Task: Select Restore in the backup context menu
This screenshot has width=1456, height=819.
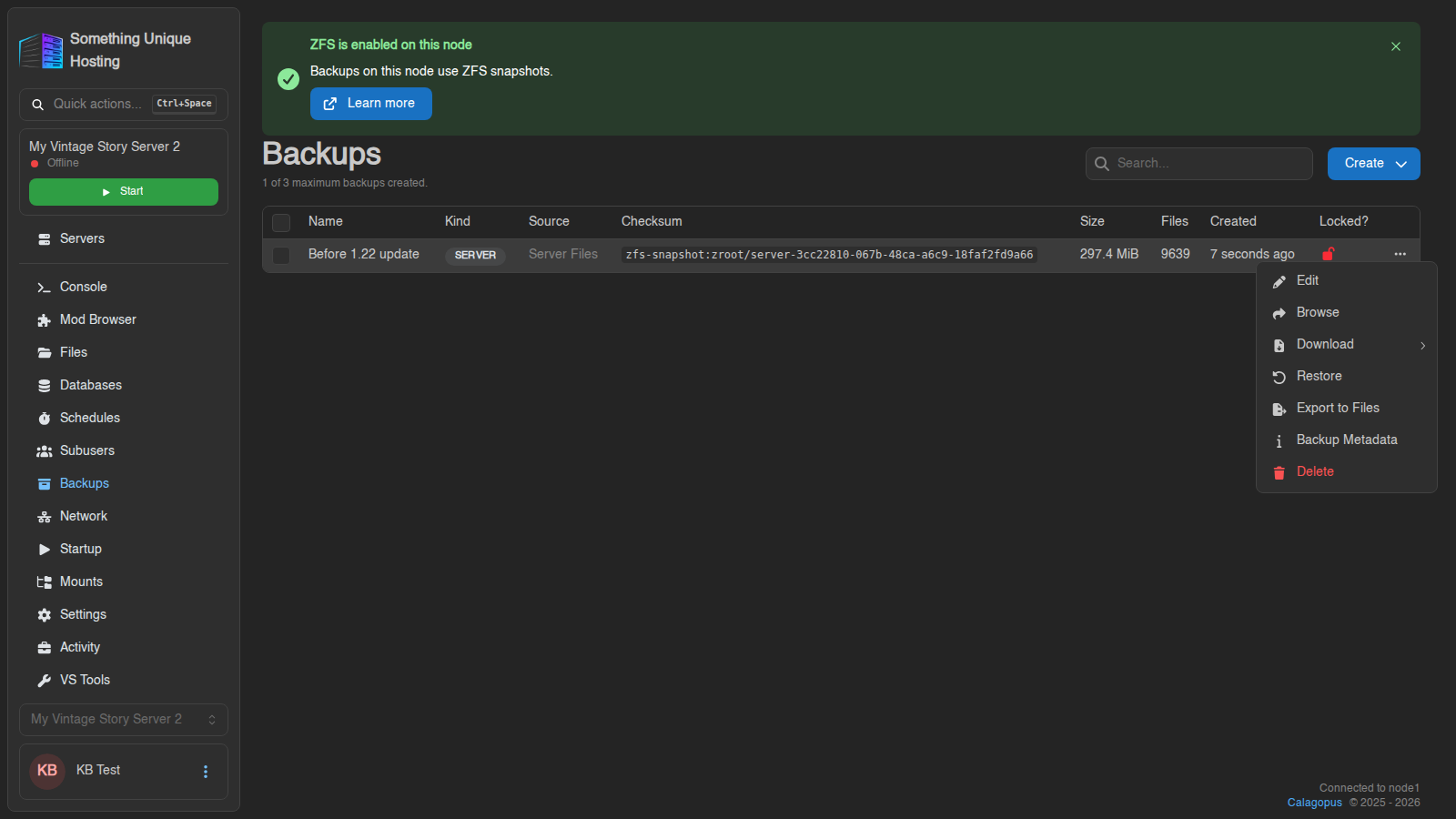Action: 1347,376
